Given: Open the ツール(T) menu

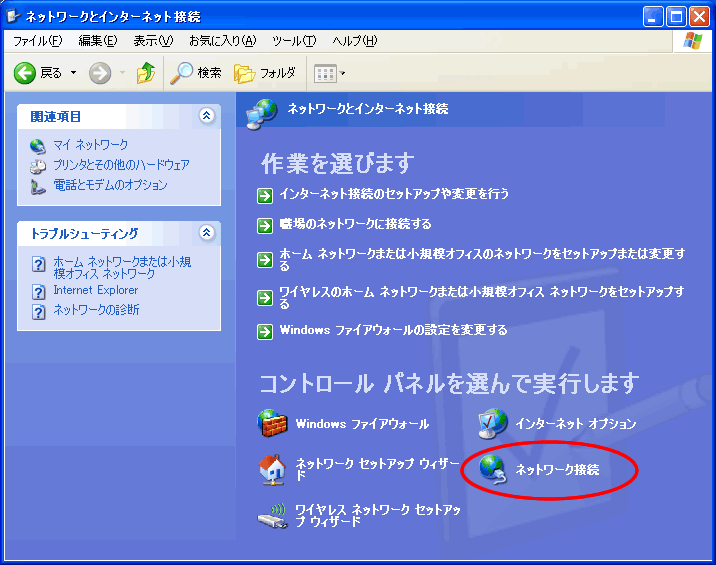Looking at the screenshot, I should [x=294, y=41].
